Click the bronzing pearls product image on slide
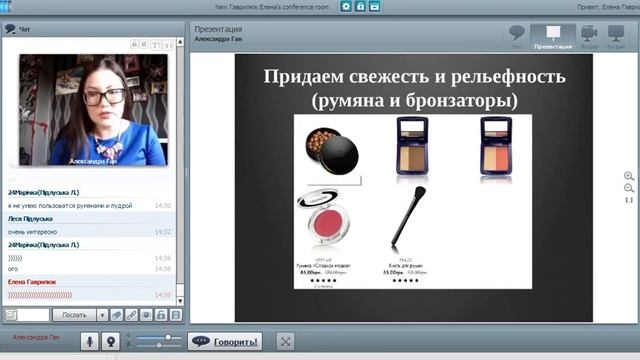Image resolution: width=640 pixels, height=360 pixels. click(x=332, y=151)
